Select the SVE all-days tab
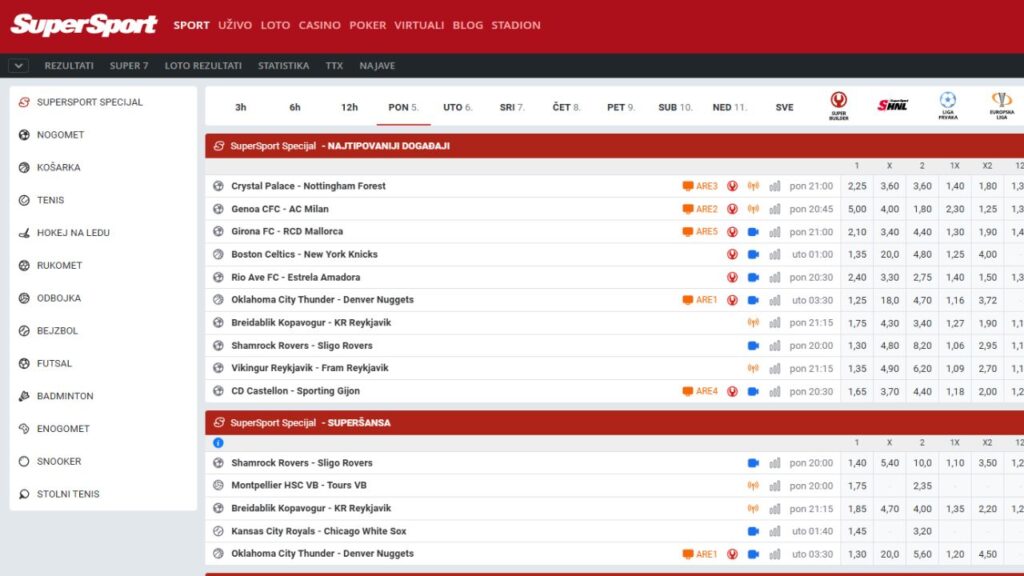The width and height of the screenshot is (1024, 576). coord(784,107)
